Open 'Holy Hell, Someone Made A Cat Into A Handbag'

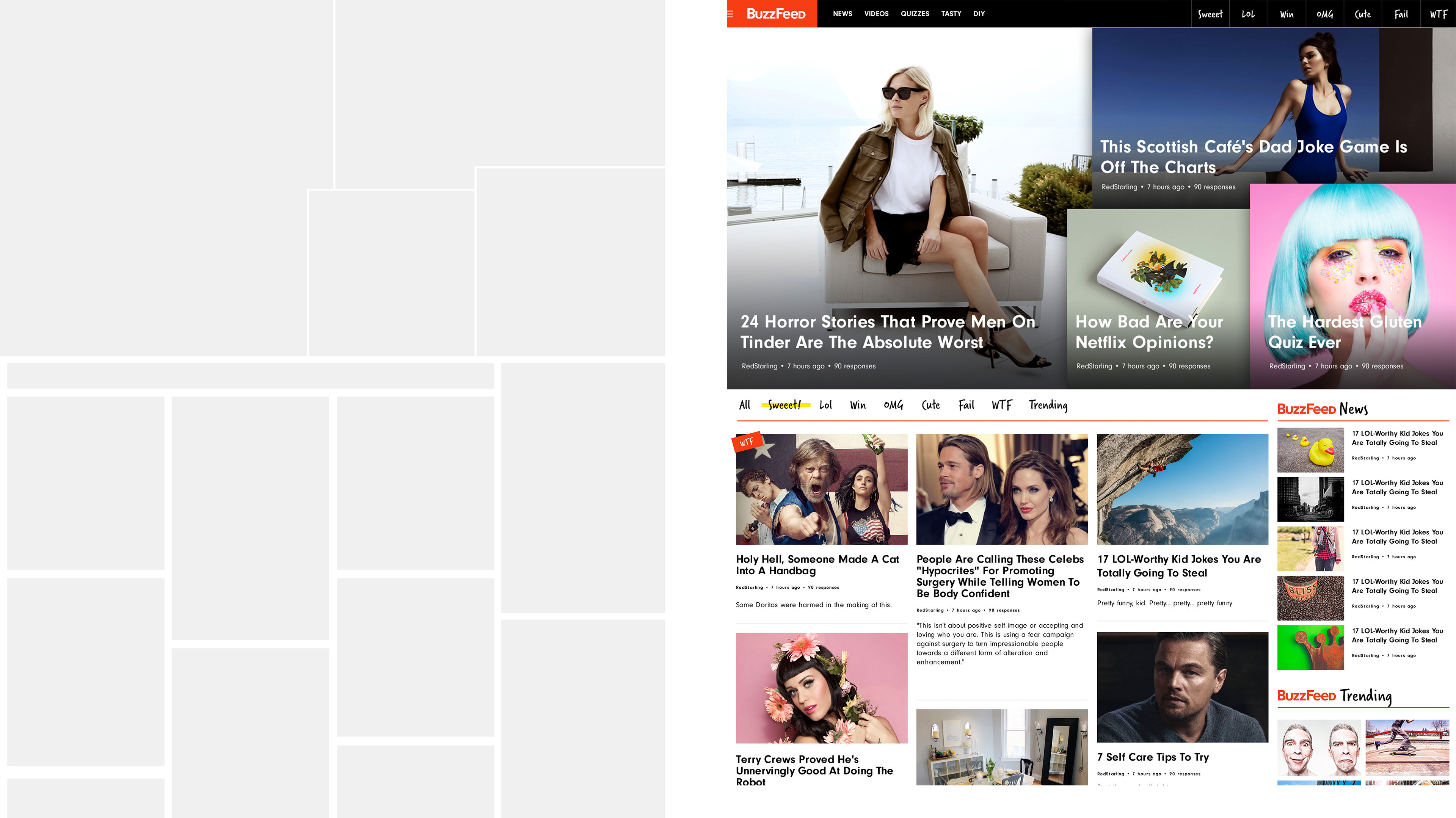tap(817, 565)
